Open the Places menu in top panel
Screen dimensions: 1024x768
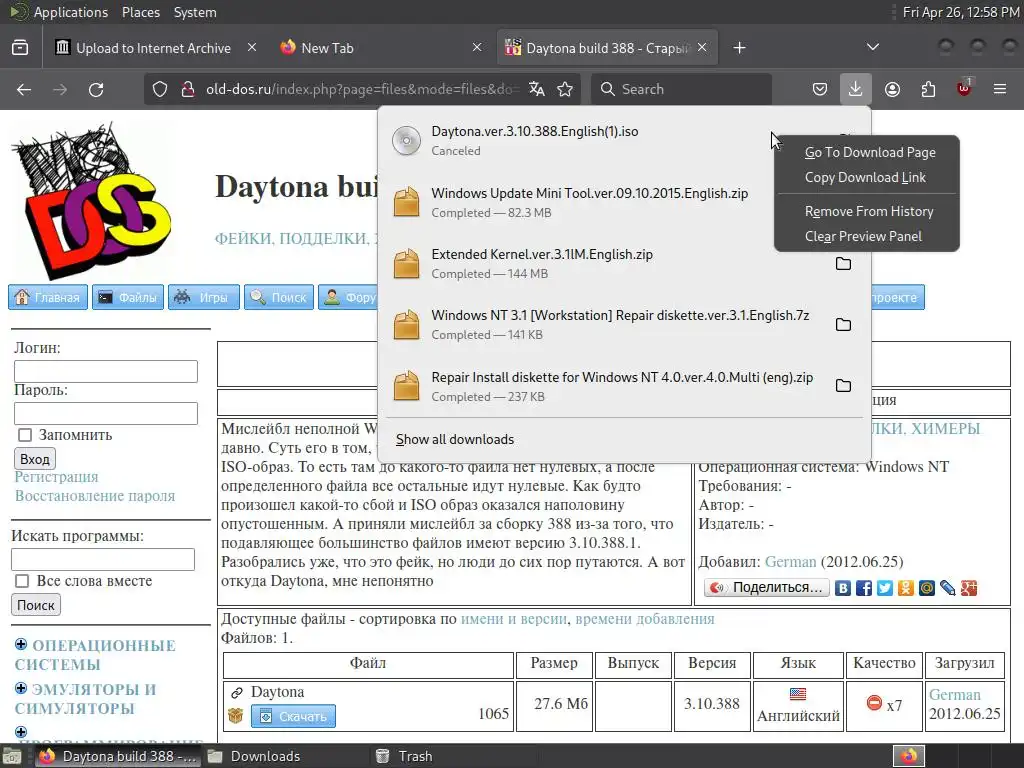140,12
